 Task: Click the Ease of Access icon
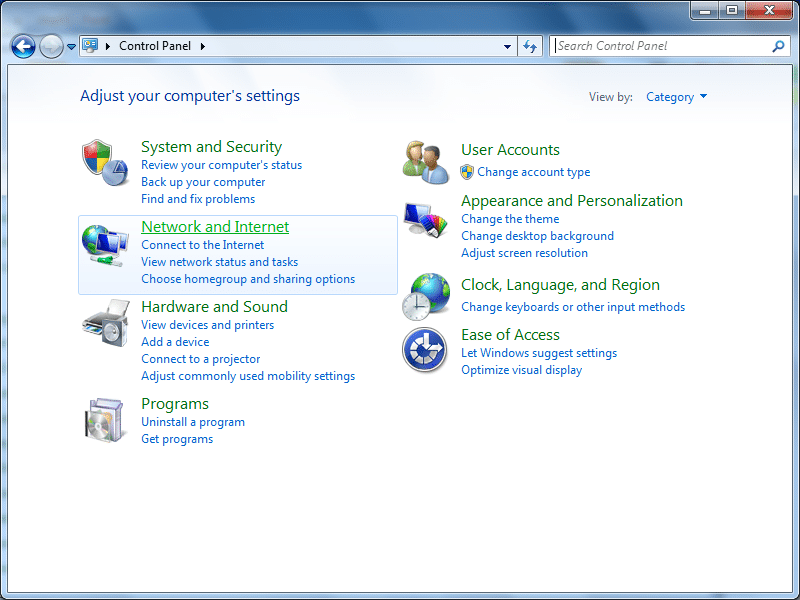pos(424,350)
